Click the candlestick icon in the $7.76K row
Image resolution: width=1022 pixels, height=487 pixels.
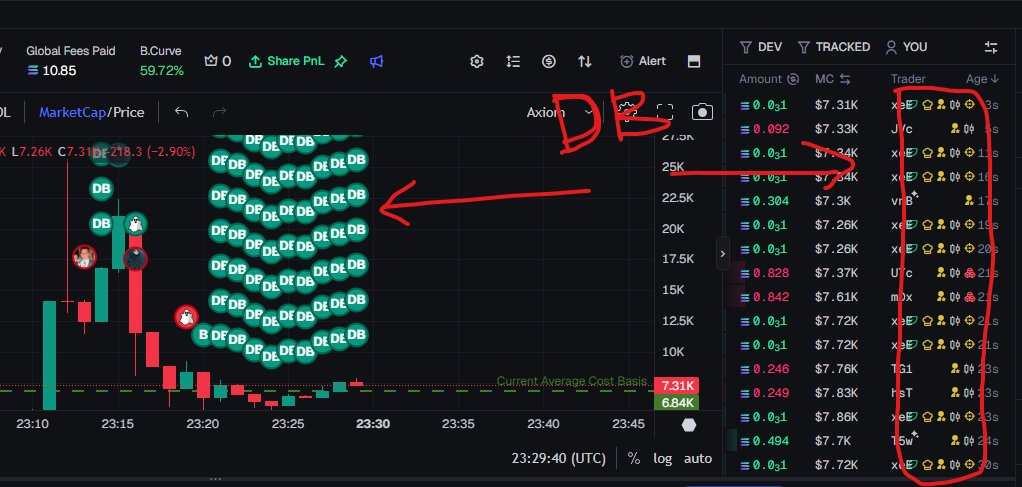[x=969, y=368]
